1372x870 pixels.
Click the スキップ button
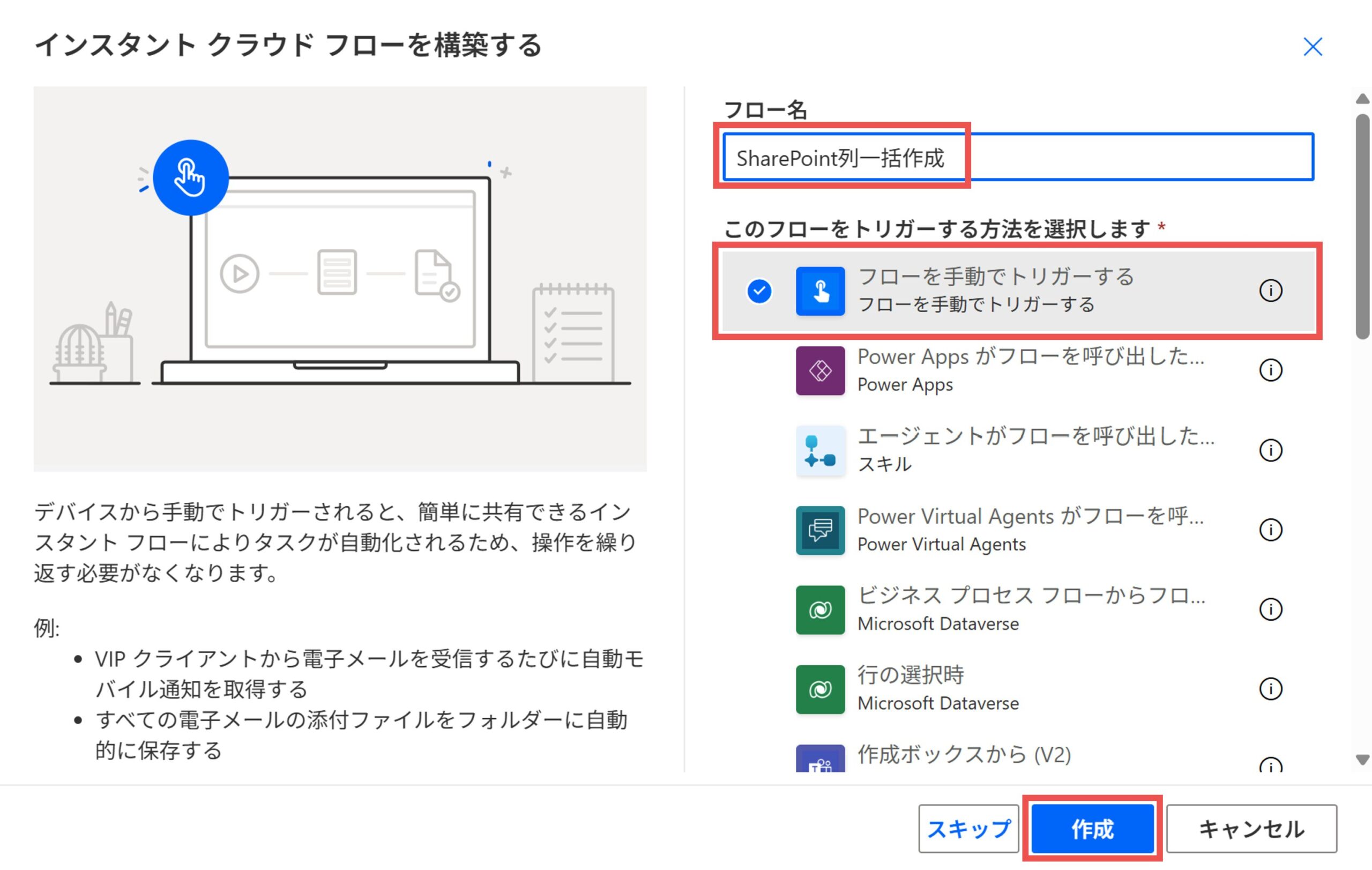coord(968,829)
